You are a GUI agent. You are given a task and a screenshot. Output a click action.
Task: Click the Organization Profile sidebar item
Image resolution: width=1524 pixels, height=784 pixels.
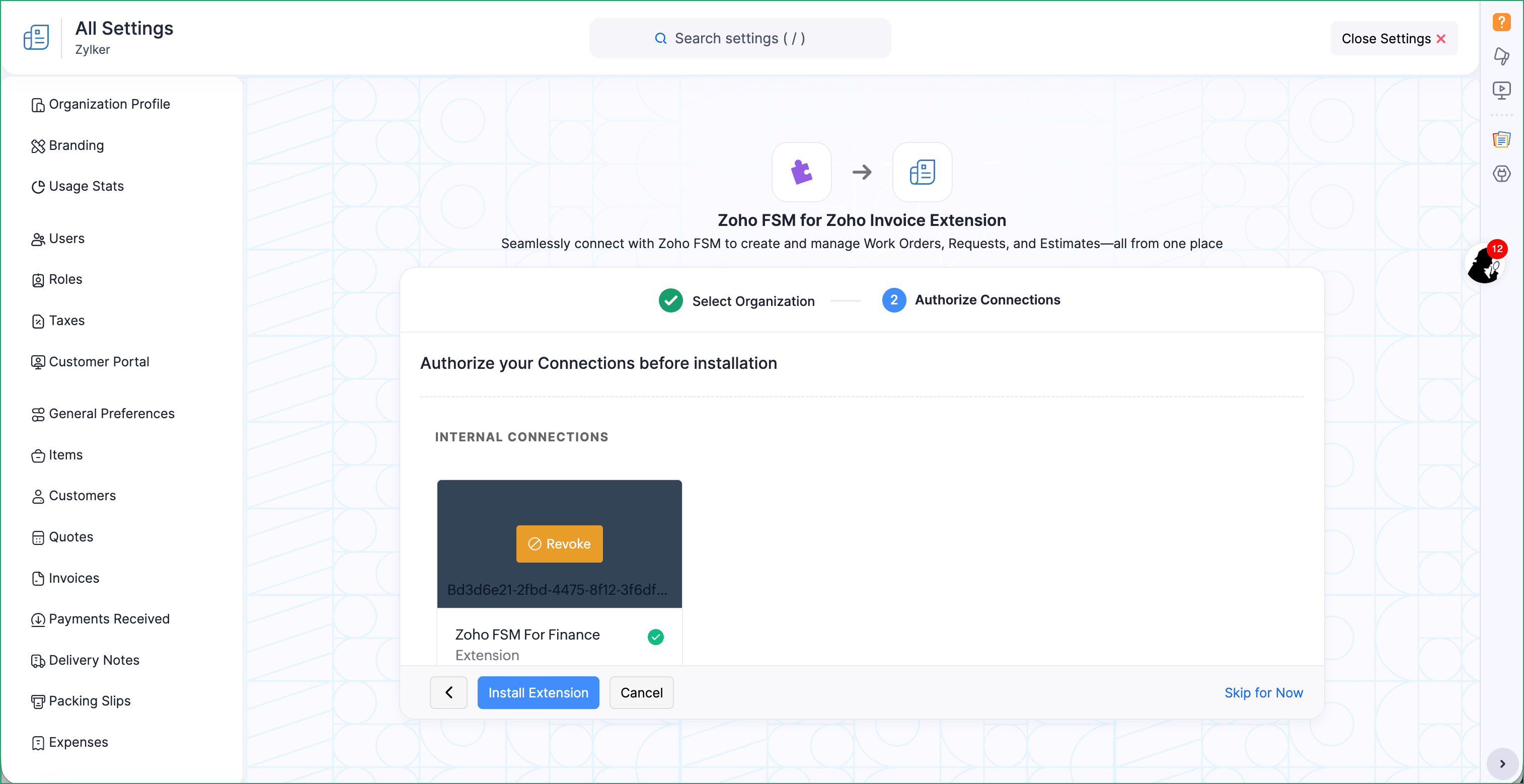109,104
